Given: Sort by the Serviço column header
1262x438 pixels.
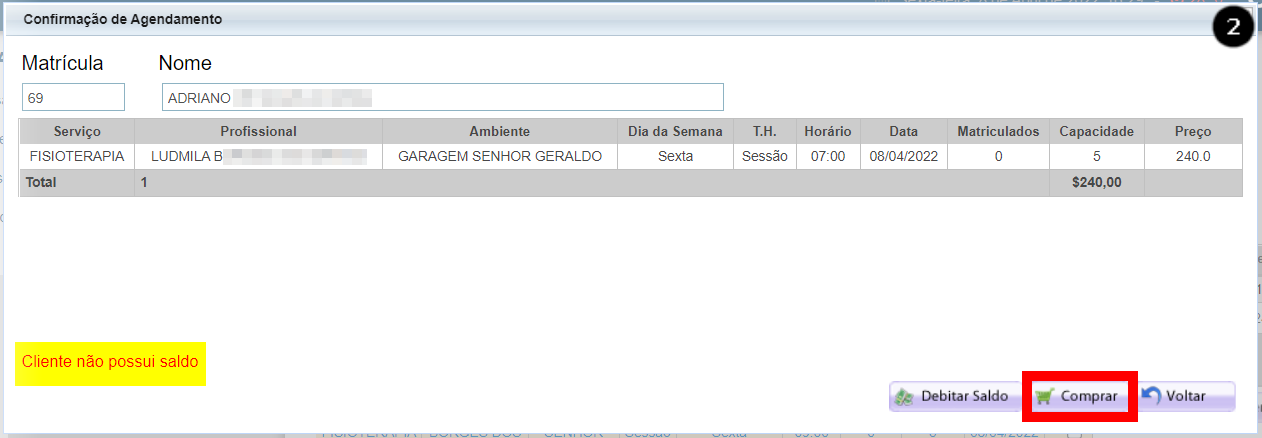Looking at the screenshot, I should (77, 131).
